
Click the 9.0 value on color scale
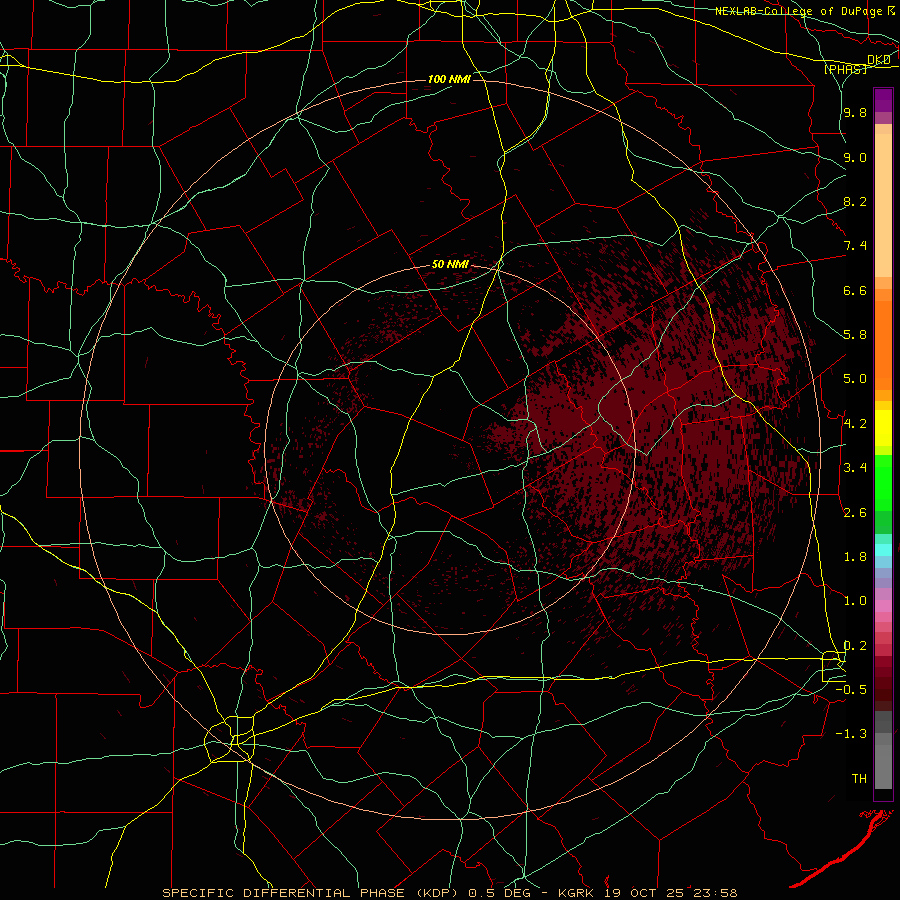tap(855, 157)
